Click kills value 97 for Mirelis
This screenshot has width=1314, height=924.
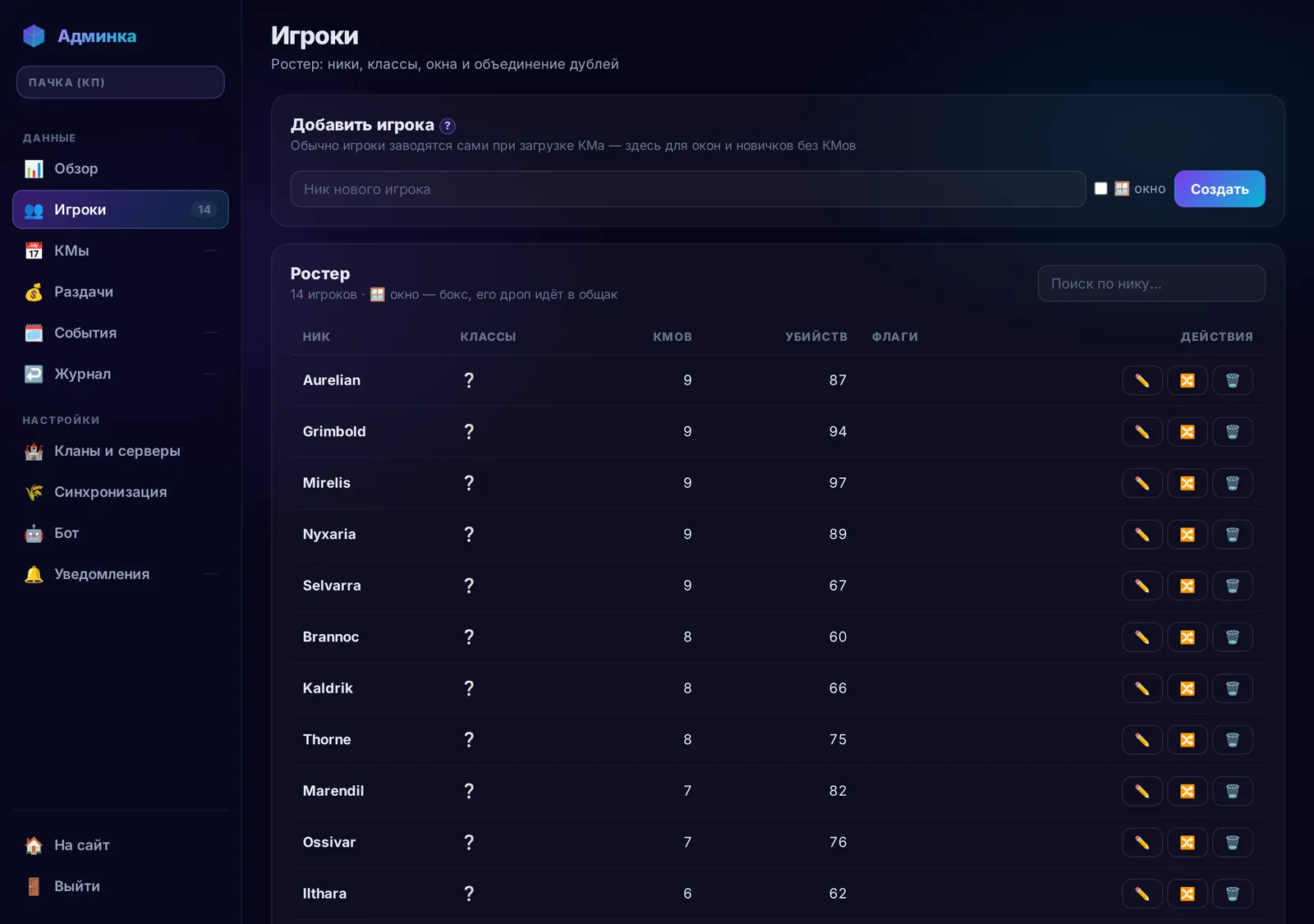(838, 483)
